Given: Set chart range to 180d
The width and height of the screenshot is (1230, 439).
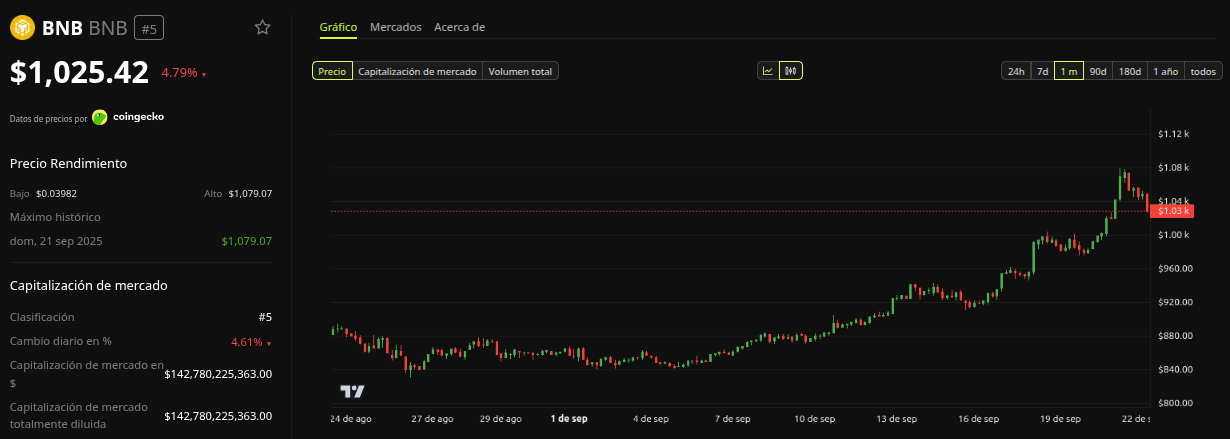Looking at the screenshot, I should tap(1130, 71).
